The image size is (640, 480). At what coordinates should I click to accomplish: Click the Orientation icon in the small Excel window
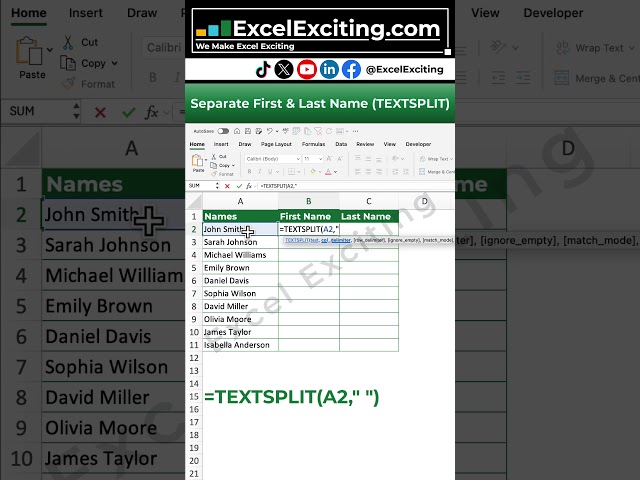coord(395,158)
